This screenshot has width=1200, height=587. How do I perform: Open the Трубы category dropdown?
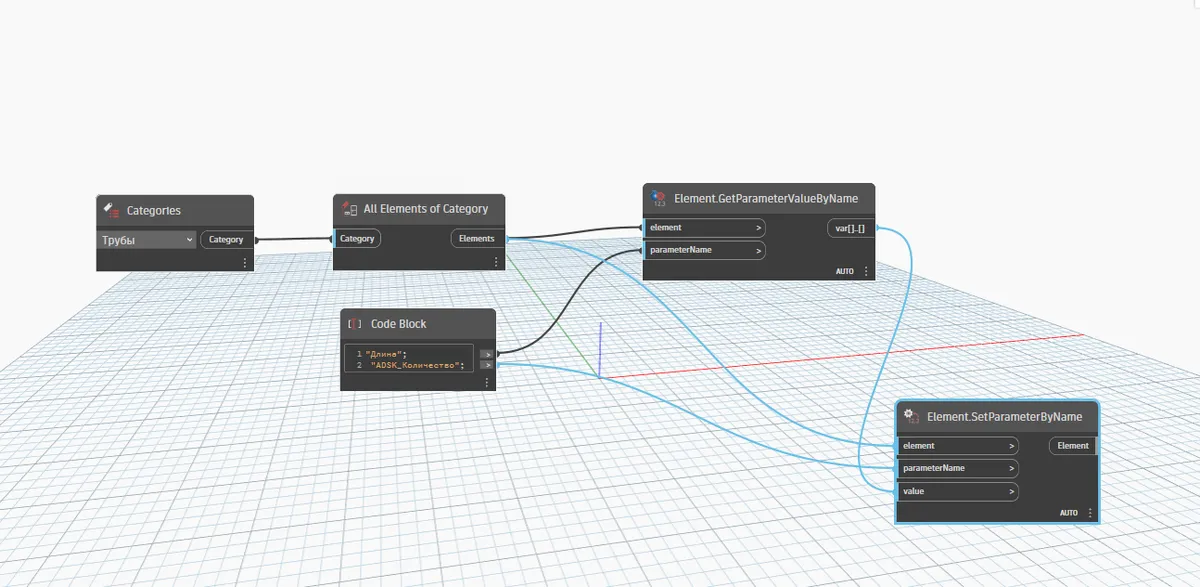point(148,240)
